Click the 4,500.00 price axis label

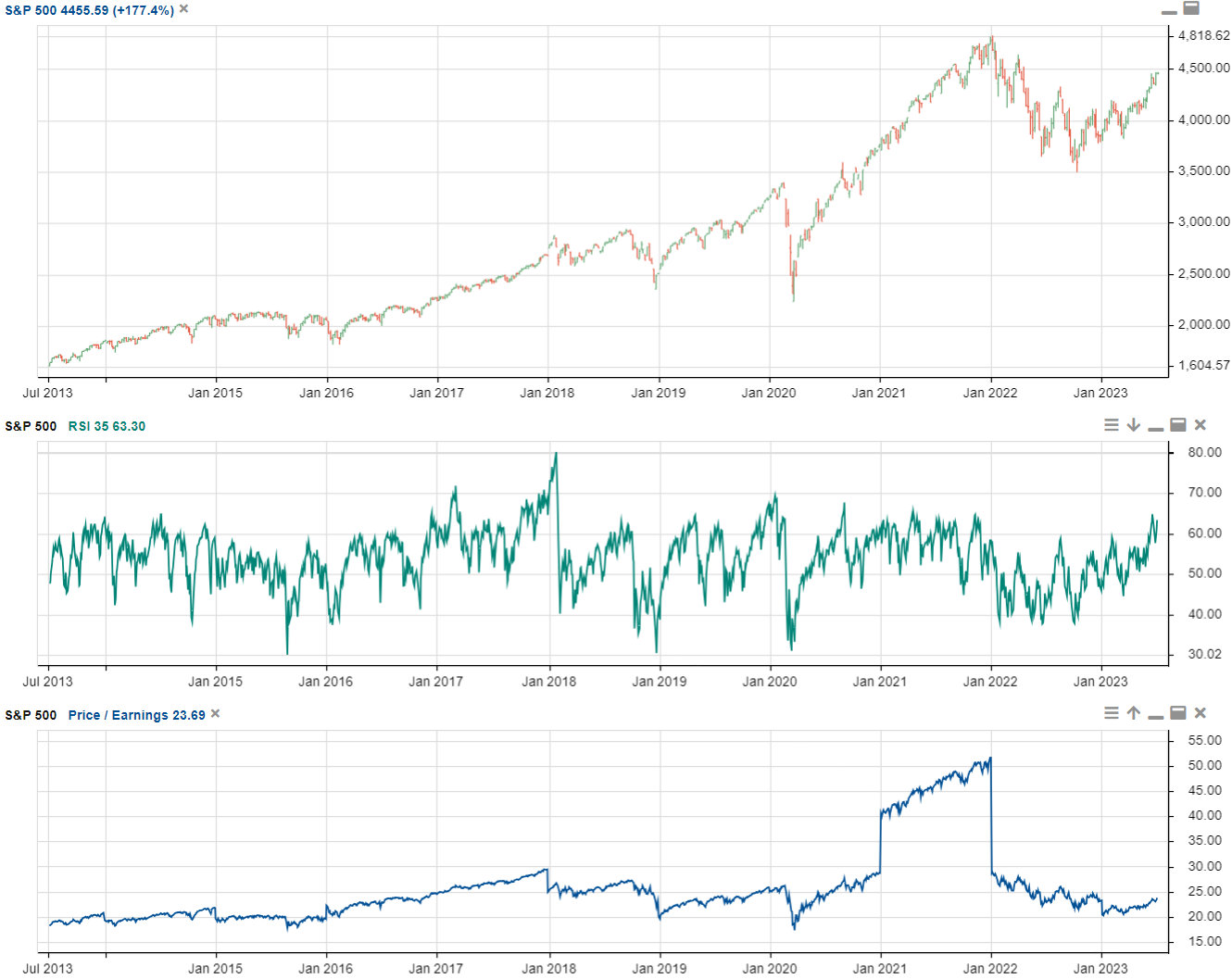coord(1204,69)
